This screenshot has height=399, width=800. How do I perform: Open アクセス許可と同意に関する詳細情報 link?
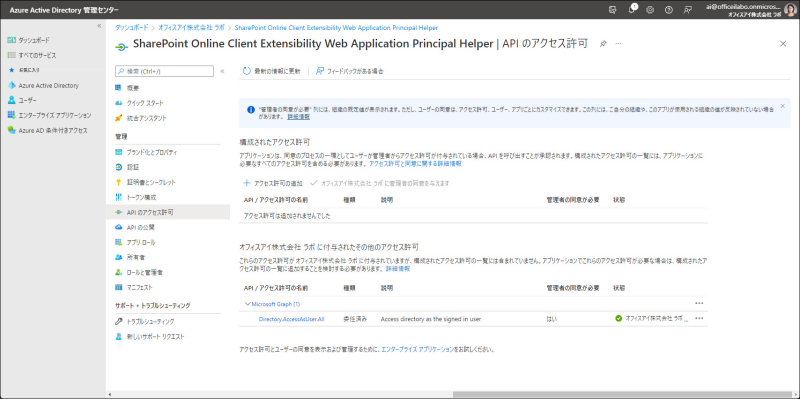coord(415,164)
